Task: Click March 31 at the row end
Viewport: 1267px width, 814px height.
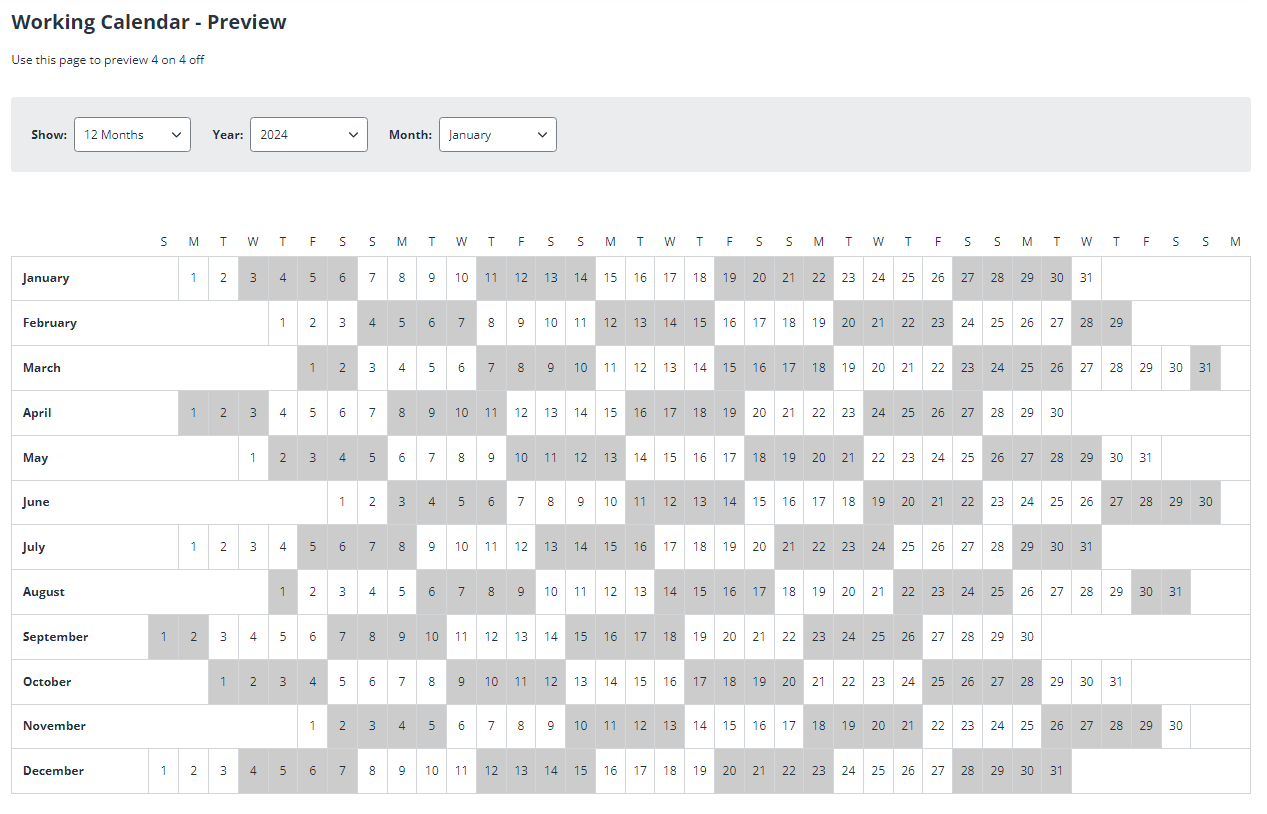Action: tap(1205, 367)
